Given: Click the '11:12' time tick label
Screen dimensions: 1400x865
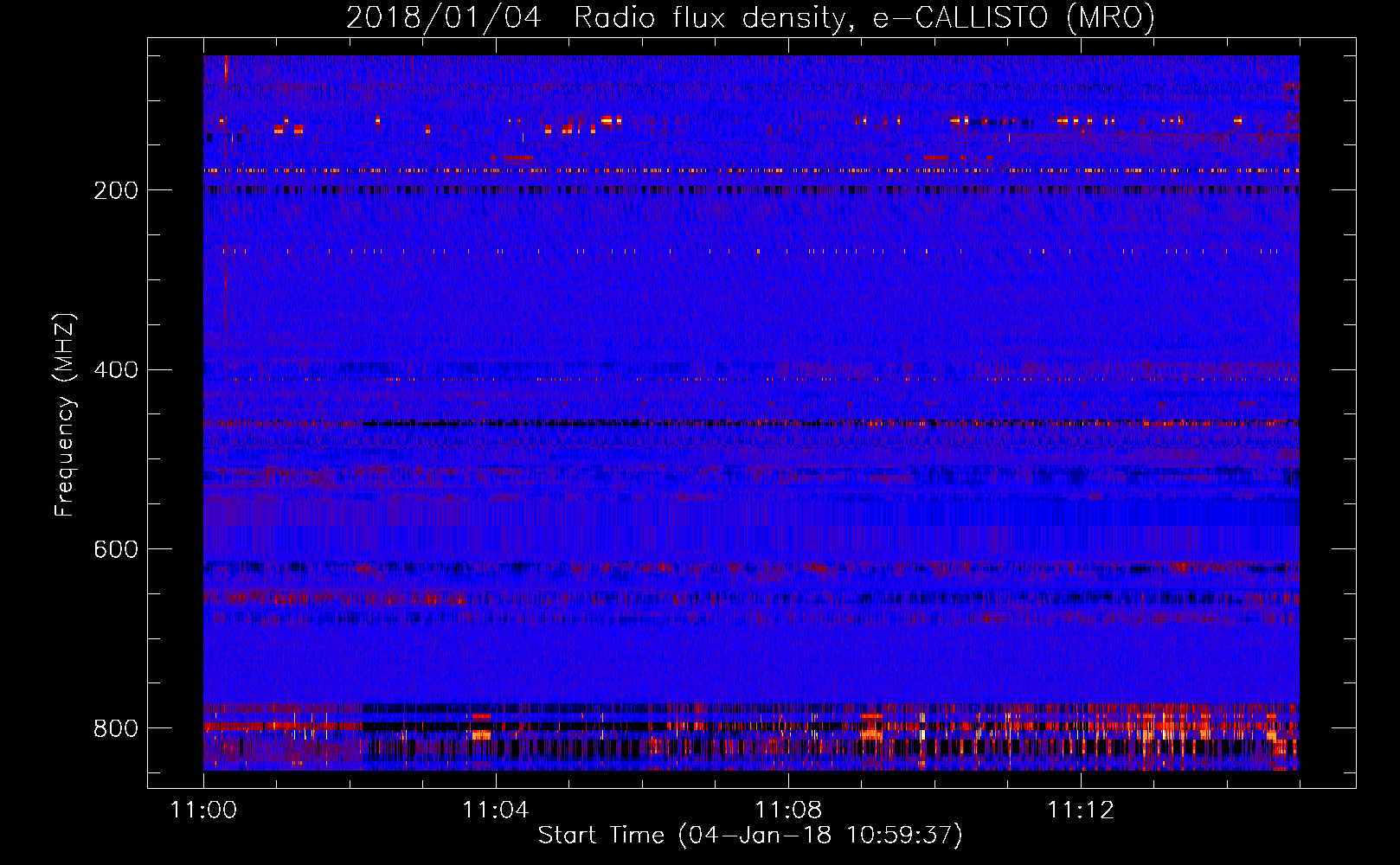Looking at the screenshot, I should [x=1080, y=811].
